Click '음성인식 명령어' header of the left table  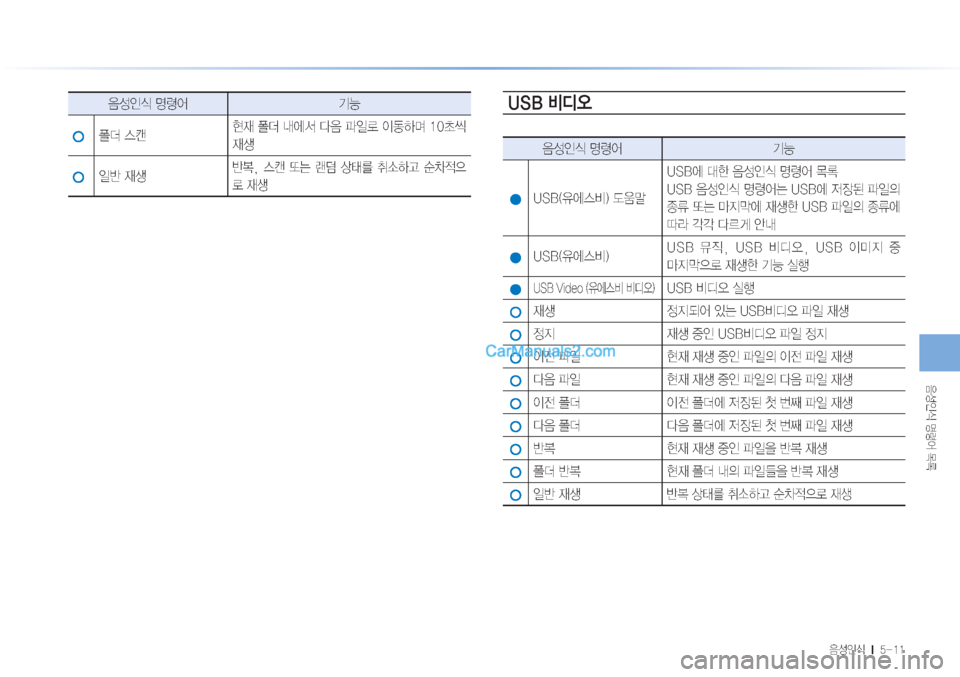148,103
